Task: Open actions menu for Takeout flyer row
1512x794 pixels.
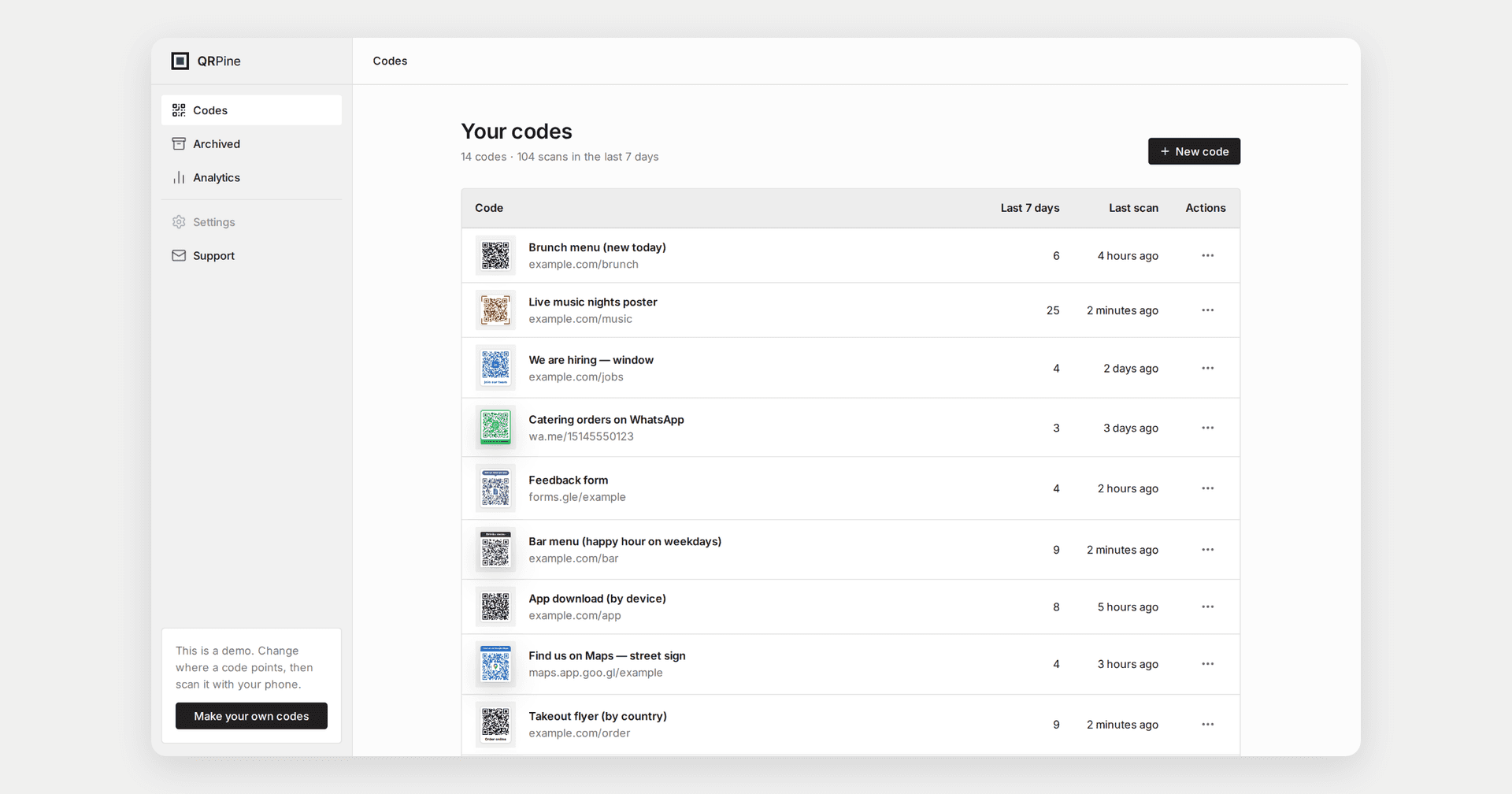Action: [1208, 724]
